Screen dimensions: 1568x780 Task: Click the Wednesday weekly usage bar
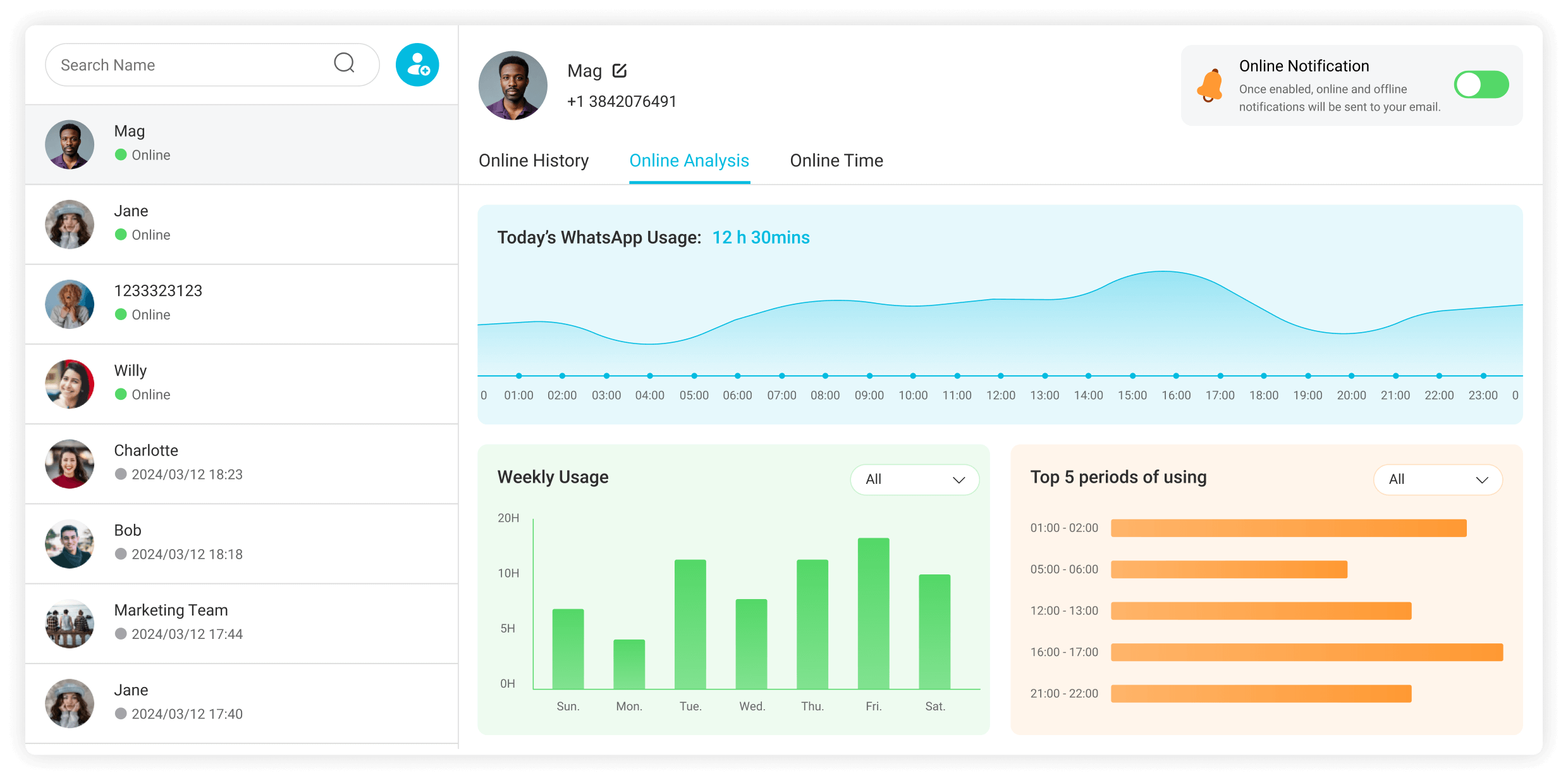751,643
